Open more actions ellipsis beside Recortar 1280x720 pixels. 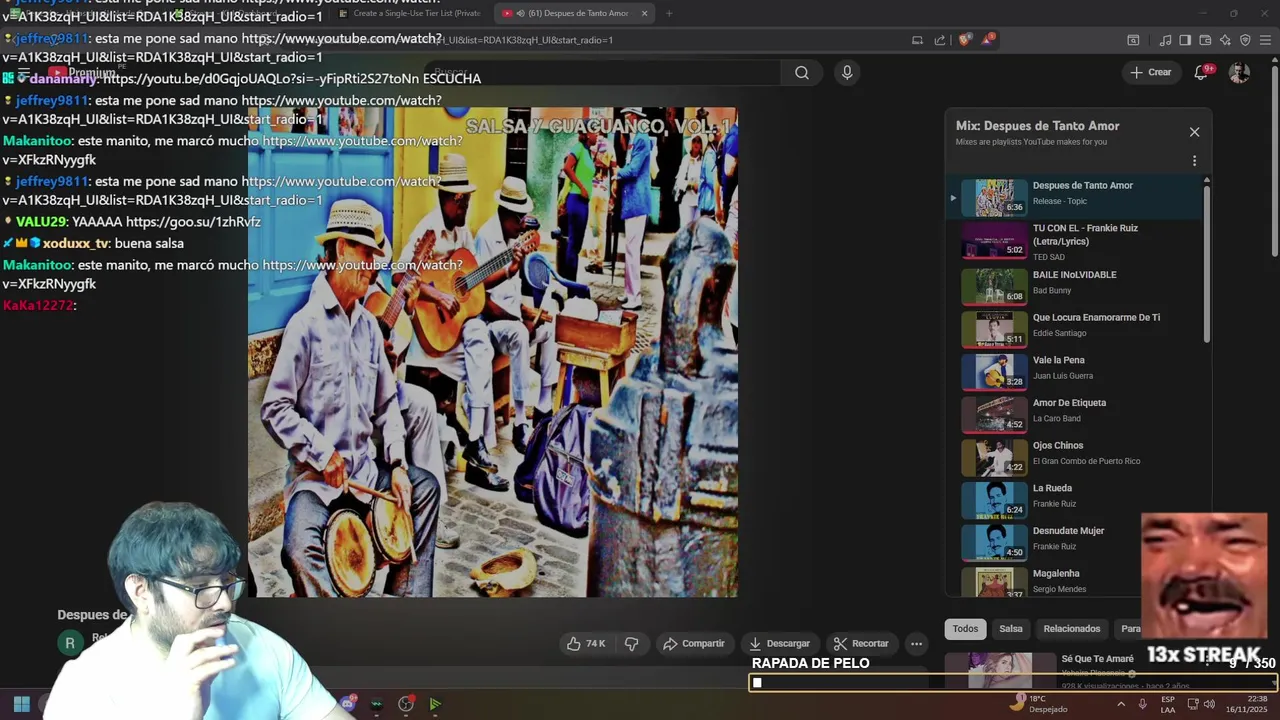(916, 643)
